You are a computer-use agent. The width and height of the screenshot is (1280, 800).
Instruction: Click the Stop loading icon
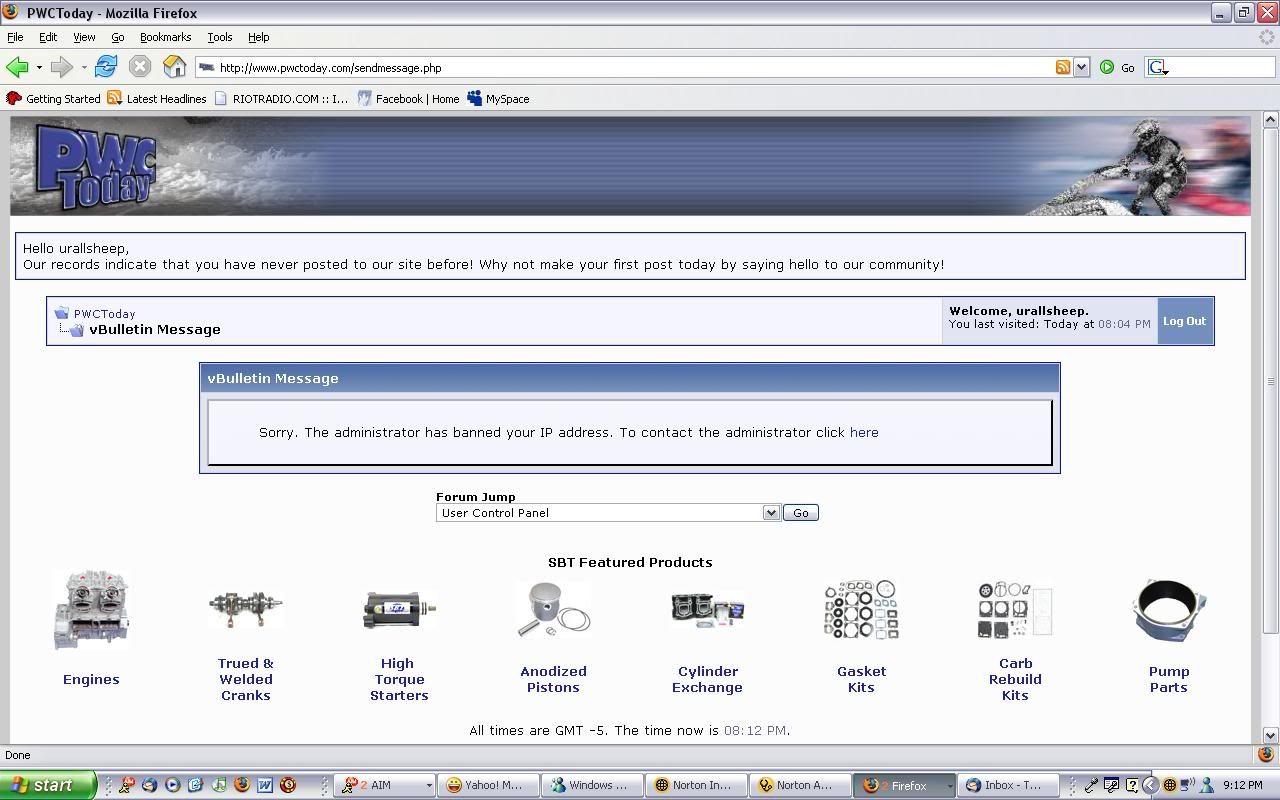click(140, 67)
